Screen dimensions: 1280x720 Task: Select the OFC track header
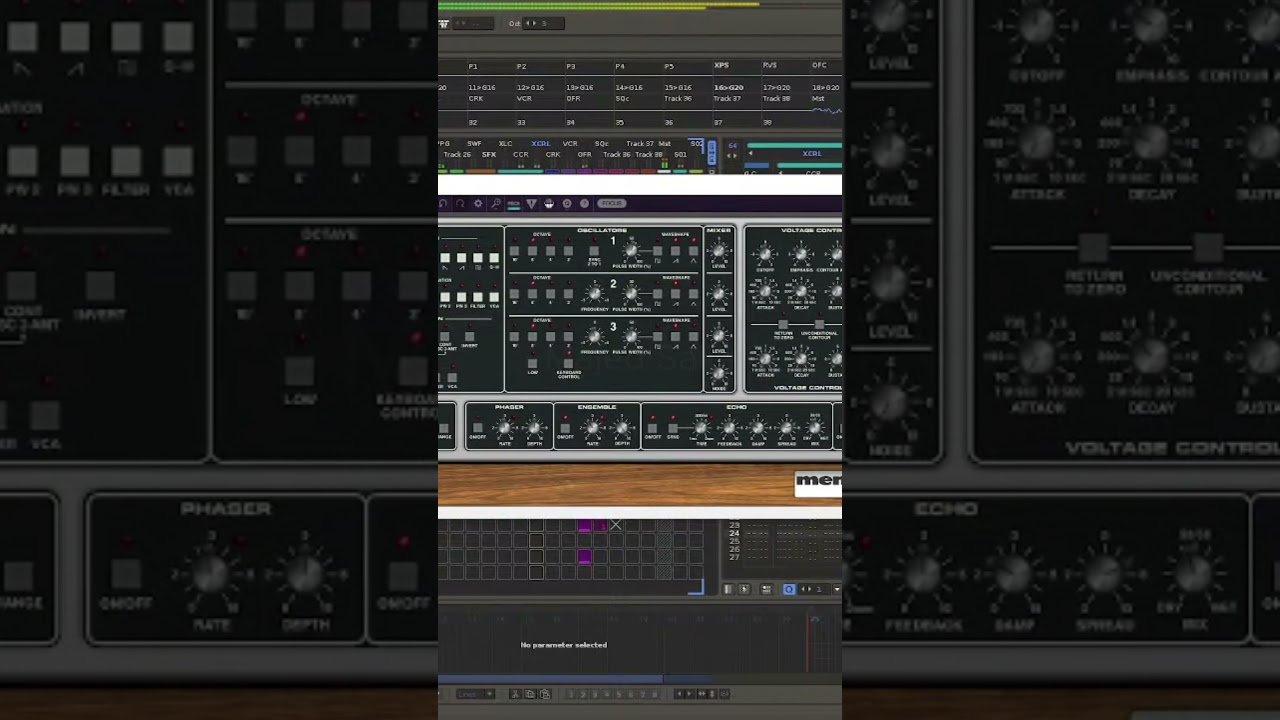click(819, 65)
